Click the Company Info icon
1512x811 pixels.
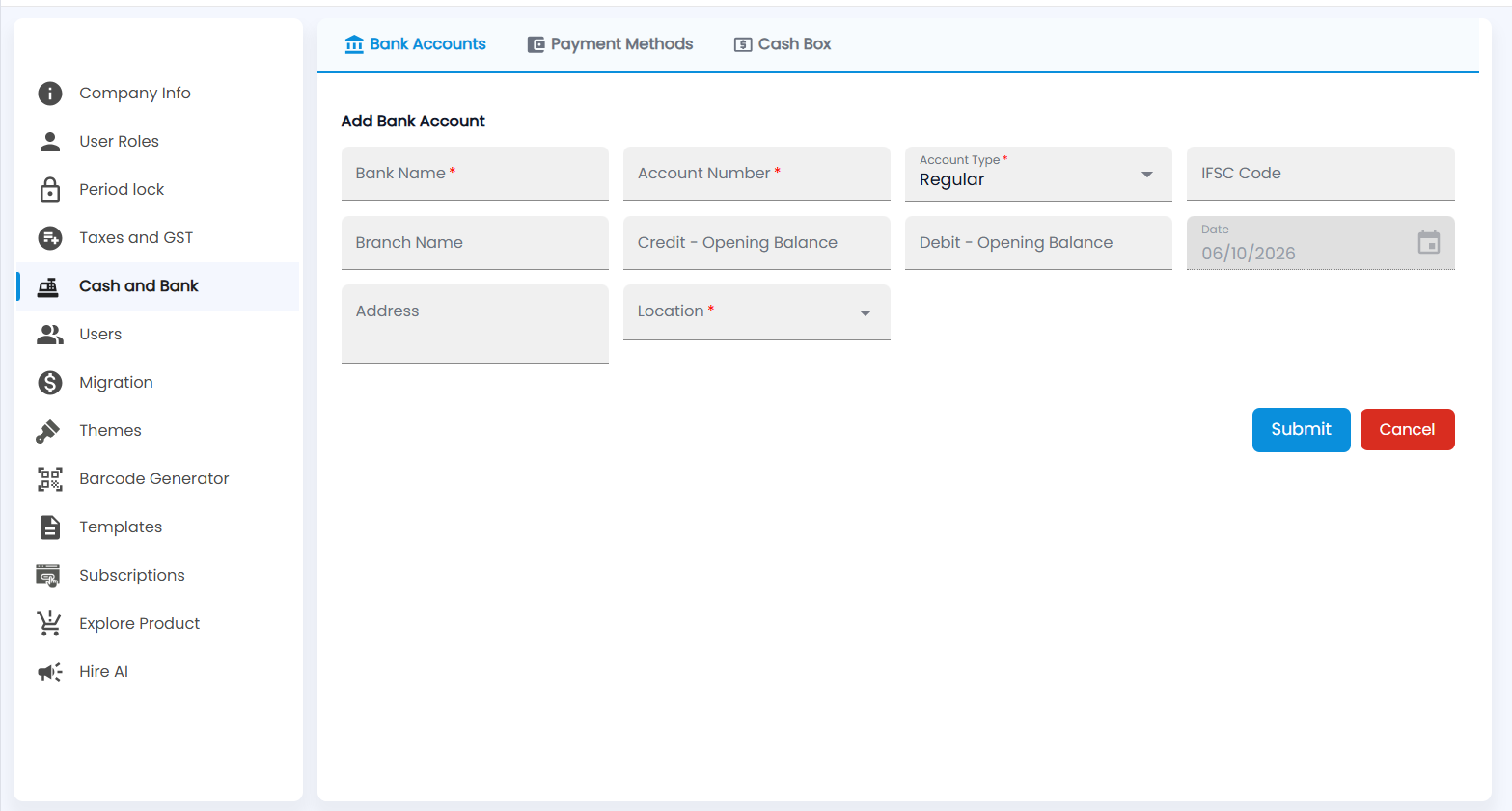point(50,94)
